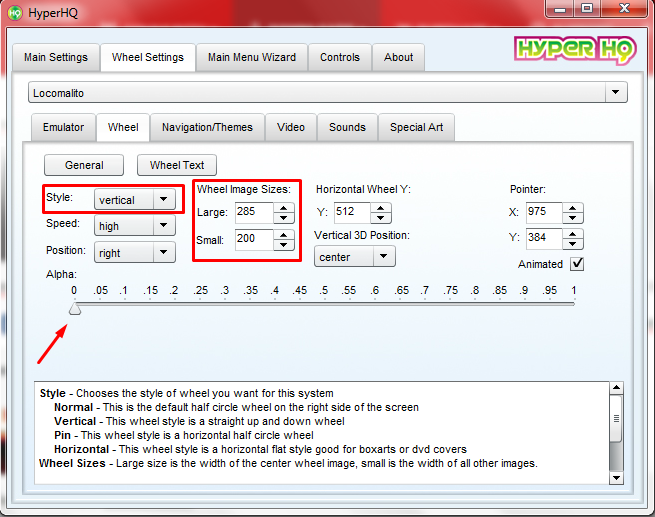
Task: Switch to the Emulator sub-tab
Action: 63,127
